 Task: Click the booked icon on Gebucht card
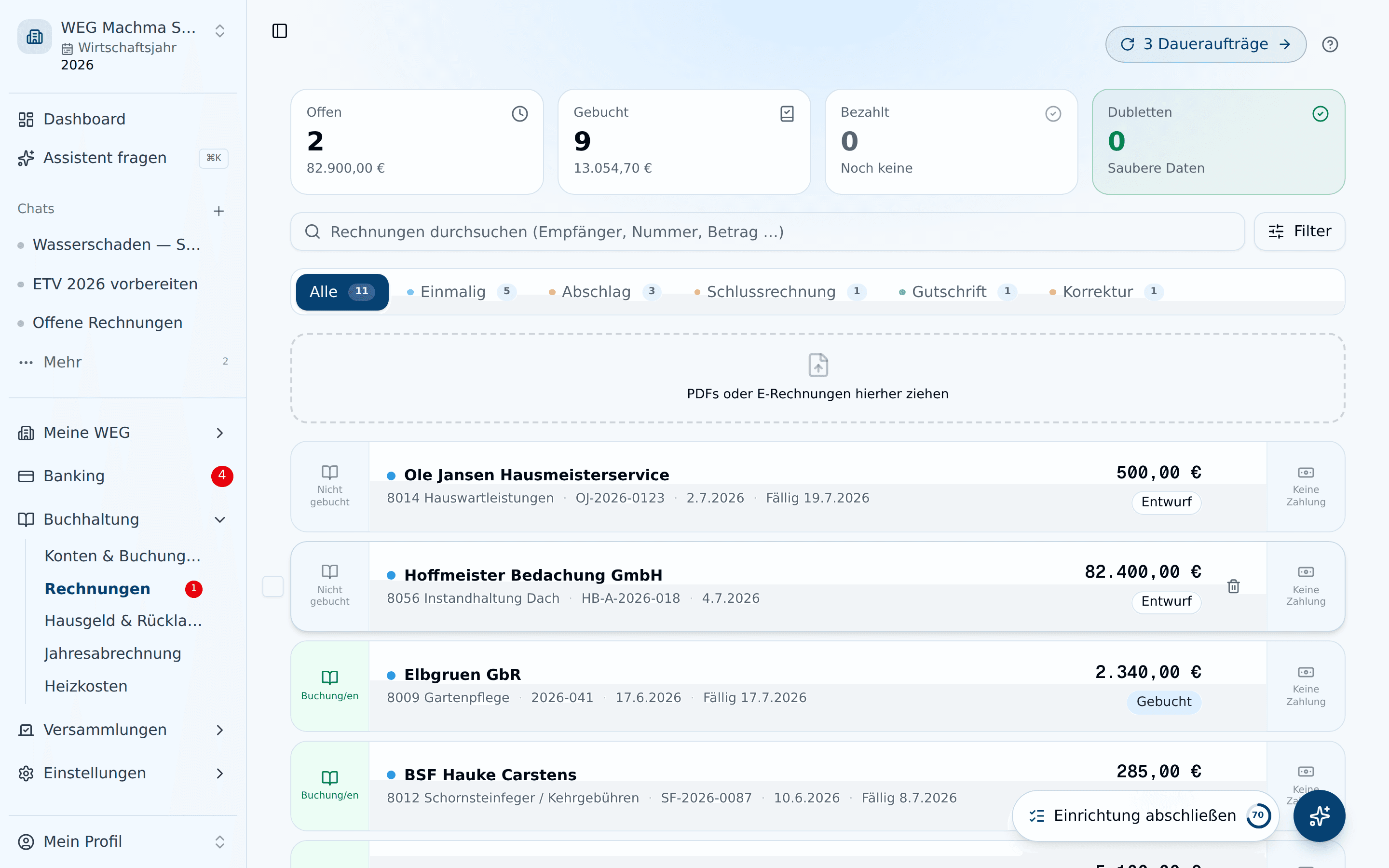788,114
